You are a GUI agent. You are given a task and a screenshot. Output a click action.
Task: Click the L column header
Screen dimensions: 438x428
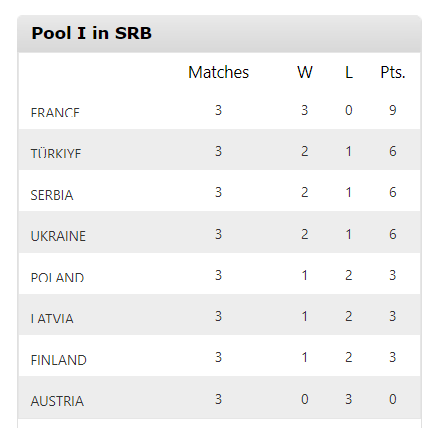[349, 72]
